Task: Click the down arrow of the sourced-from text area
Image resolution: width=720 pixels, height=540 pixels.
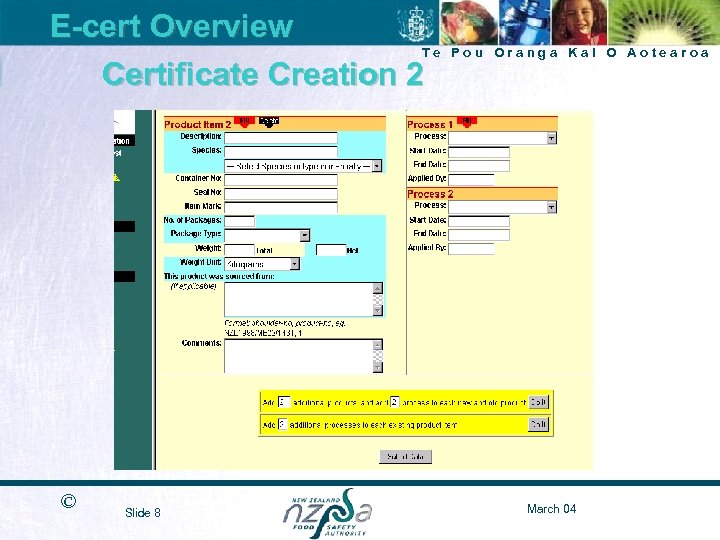Action: 377,310
